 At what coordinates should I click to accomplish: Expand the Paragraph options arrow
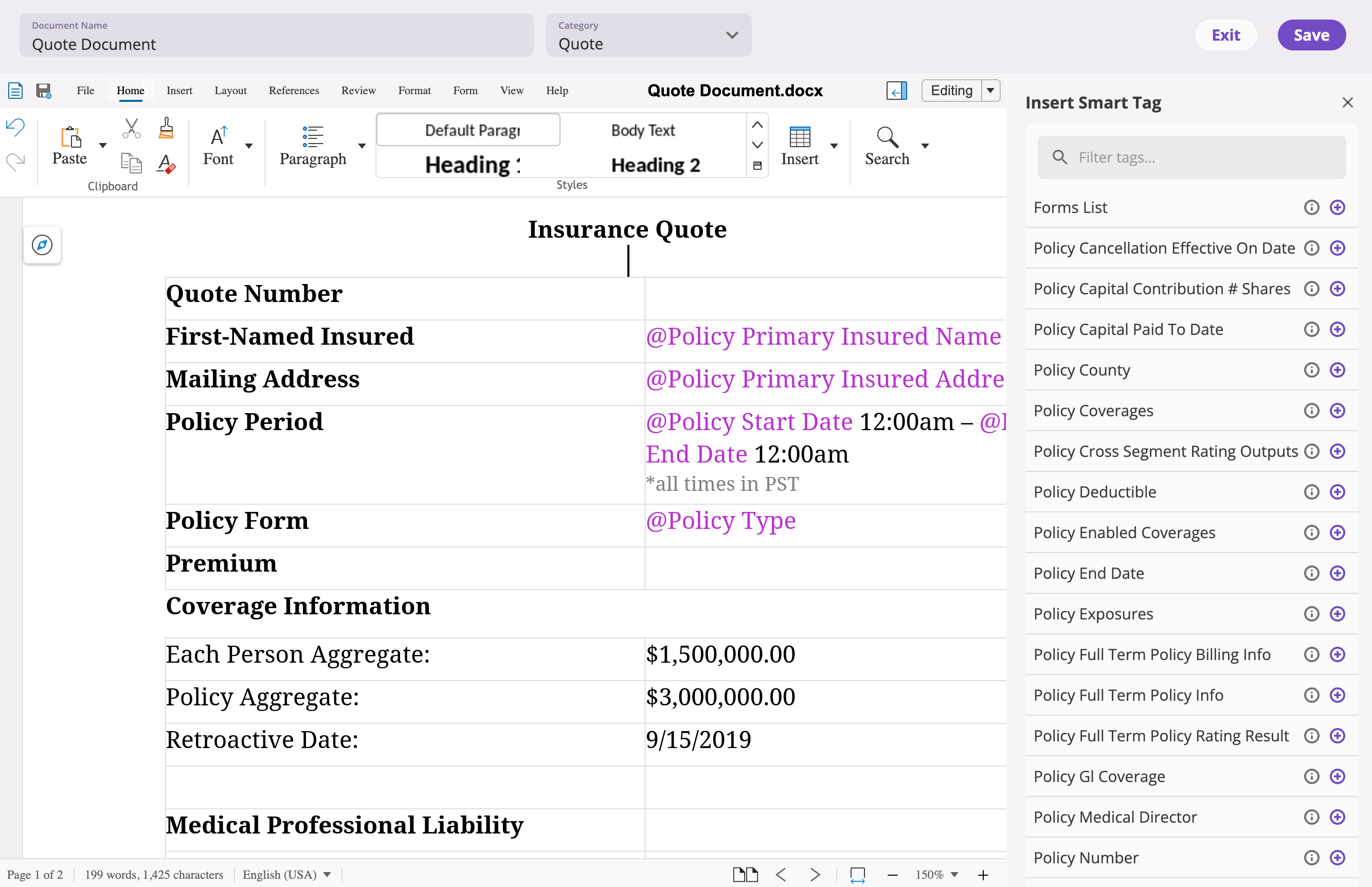pyautogui.click(x=362, y=145)
